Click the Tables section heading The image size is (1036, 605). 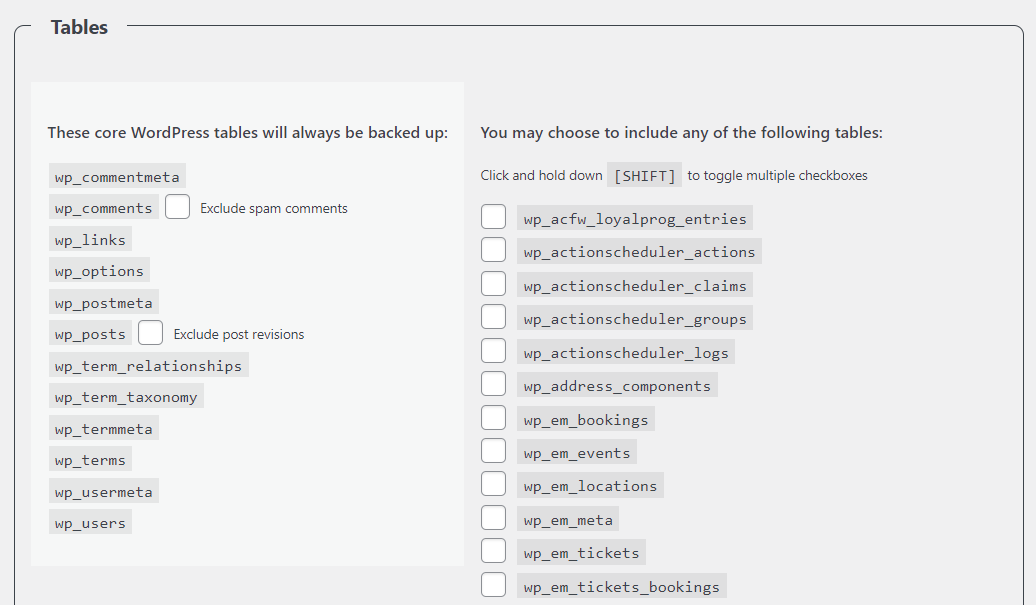click(79, 27)
